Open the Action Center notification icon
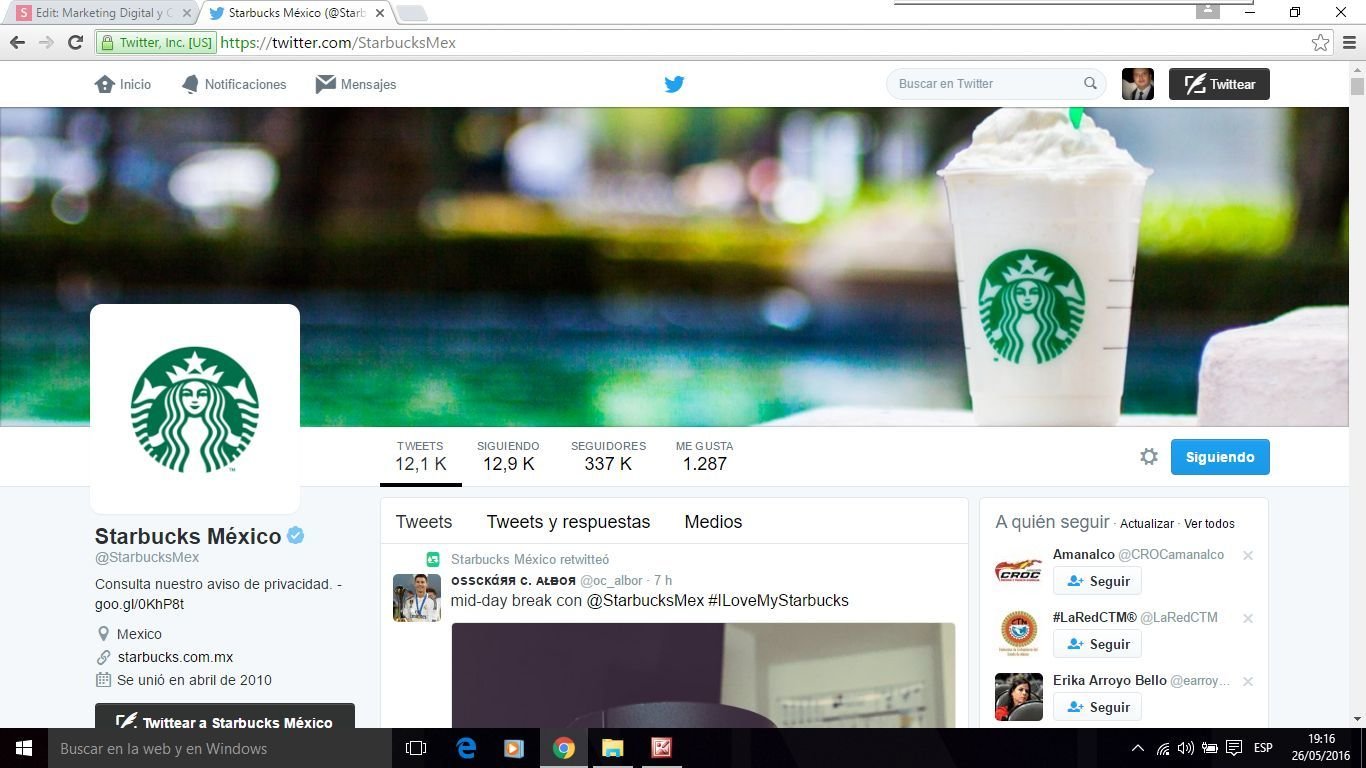Image resolution: width=1366 pixels, height=768 pixels. coord(1234,748)
